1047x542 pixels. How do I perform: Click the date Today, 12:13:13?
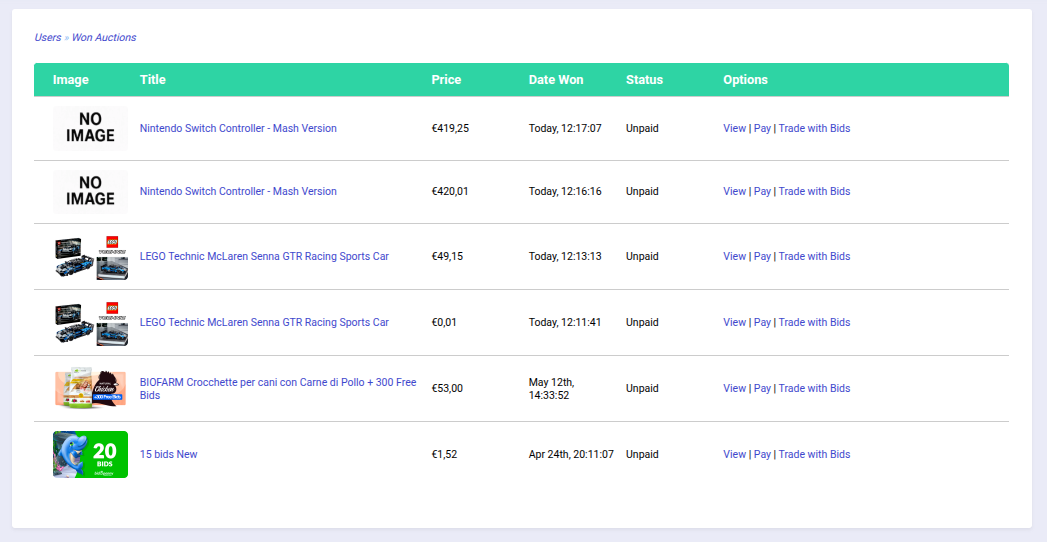coord(565,256)
